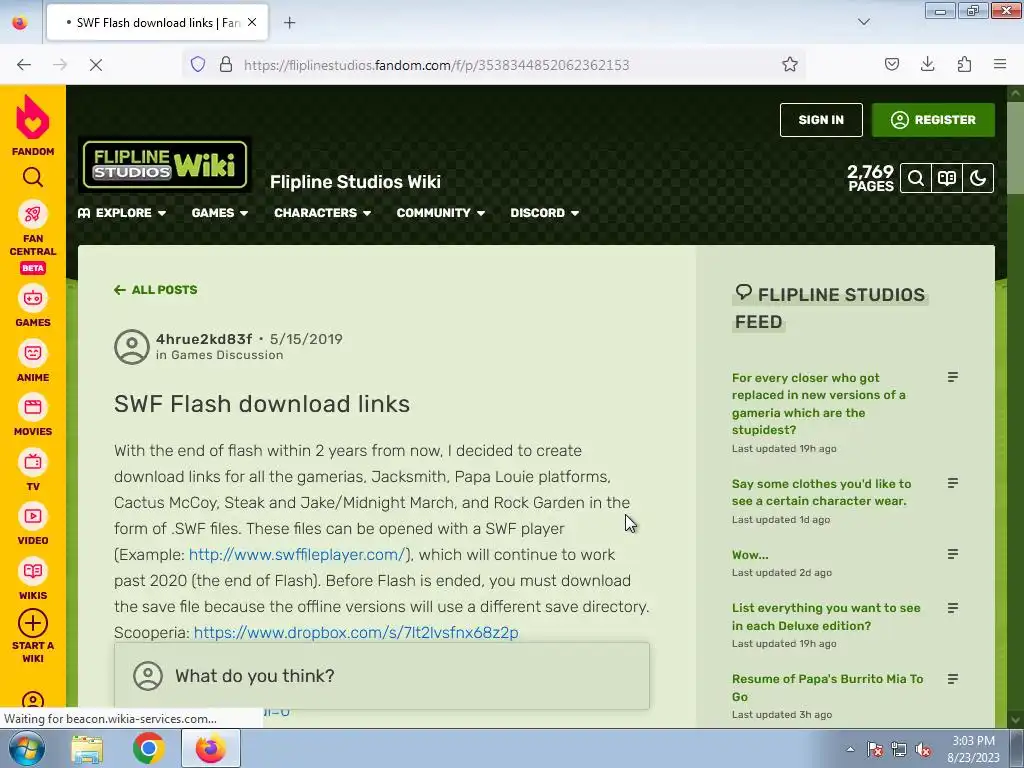This screenshot has width=1024, height=768.
Task: Click the Start a Wiki plus icon
Action: click(33, 624)
